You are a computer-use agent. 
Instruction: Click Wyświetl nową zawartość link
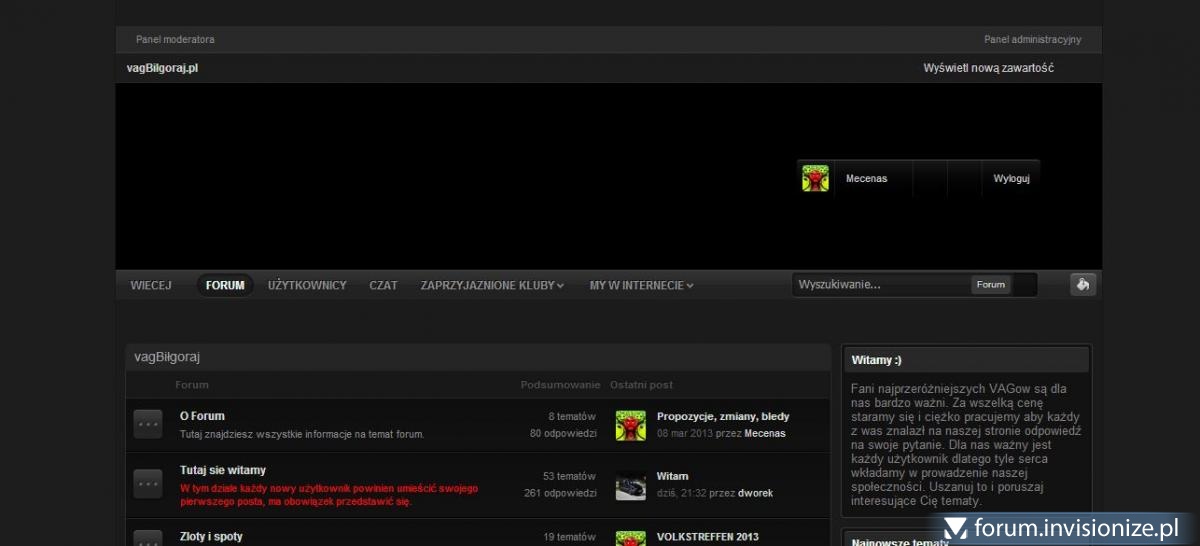tap(988, 68)
